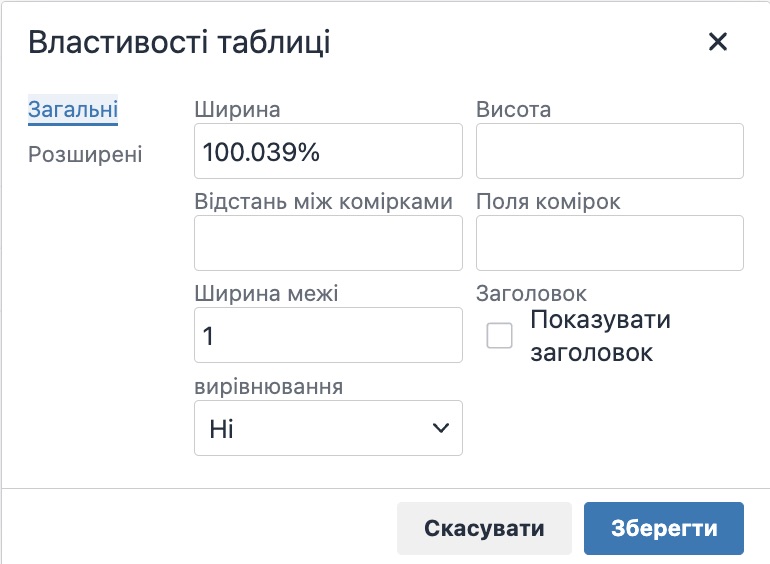Close the Властивості таблиці dialog

click(717, 42)
